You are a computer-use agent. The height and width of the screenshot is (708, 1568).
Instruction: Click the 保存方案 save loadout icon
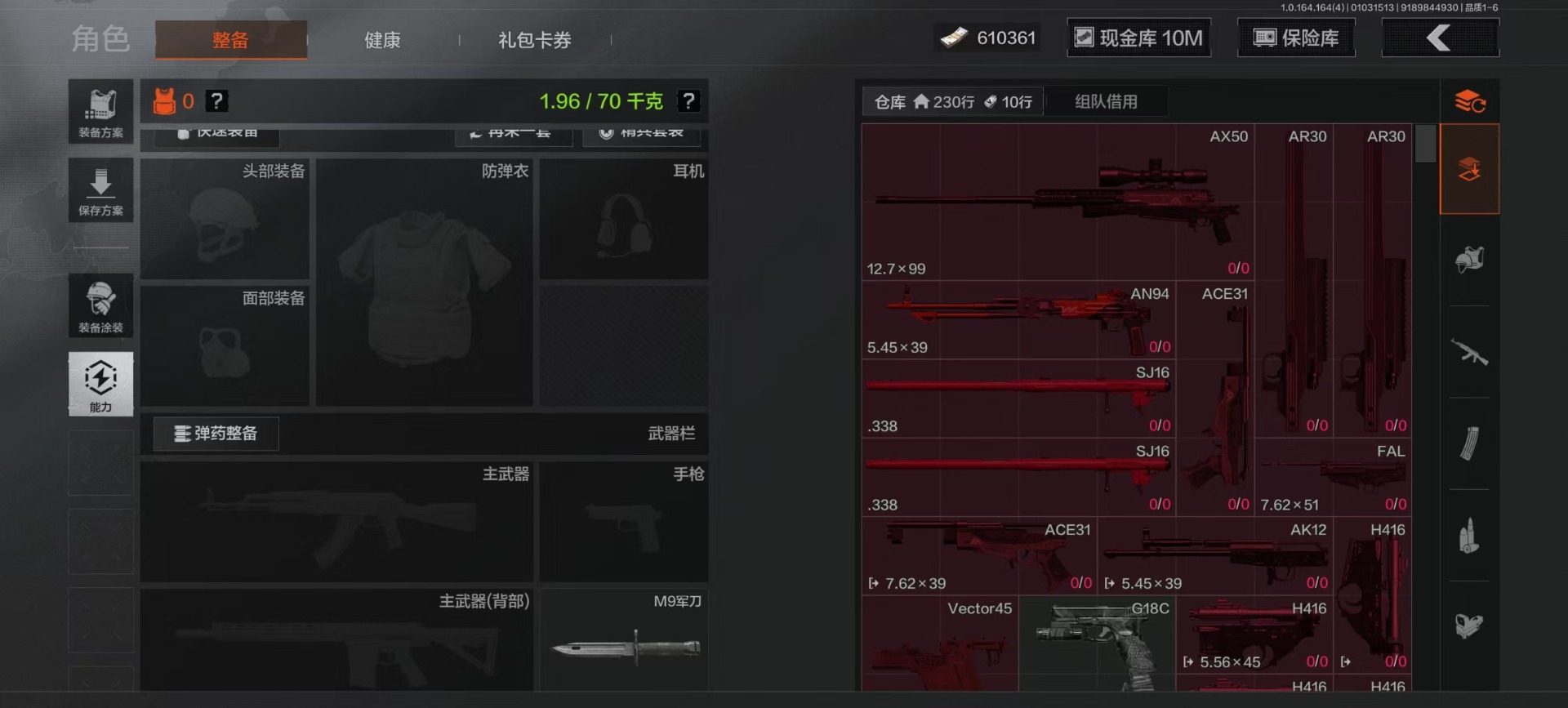(x=100, y=190)
